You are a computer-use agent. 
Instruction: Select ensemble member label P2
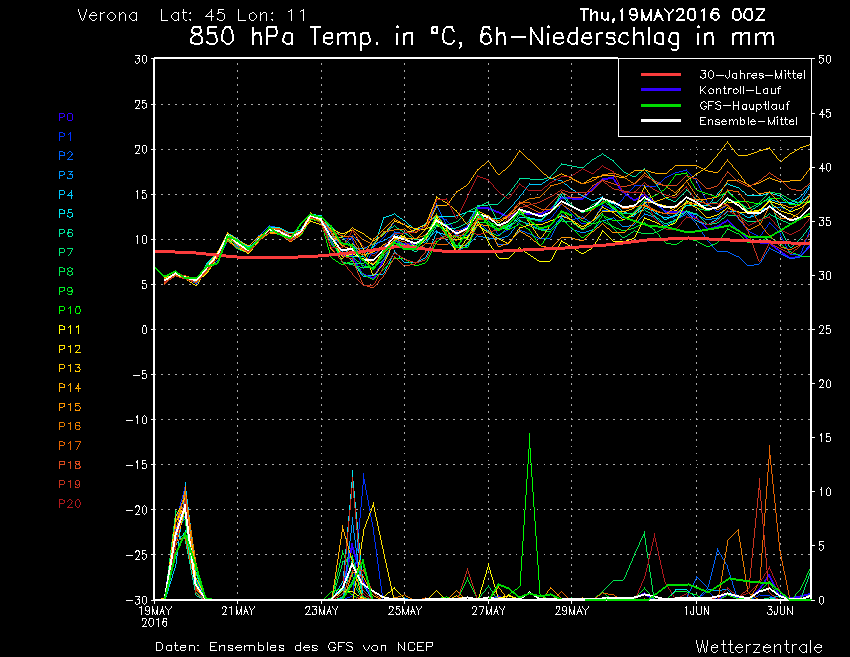tap(66, 156)
